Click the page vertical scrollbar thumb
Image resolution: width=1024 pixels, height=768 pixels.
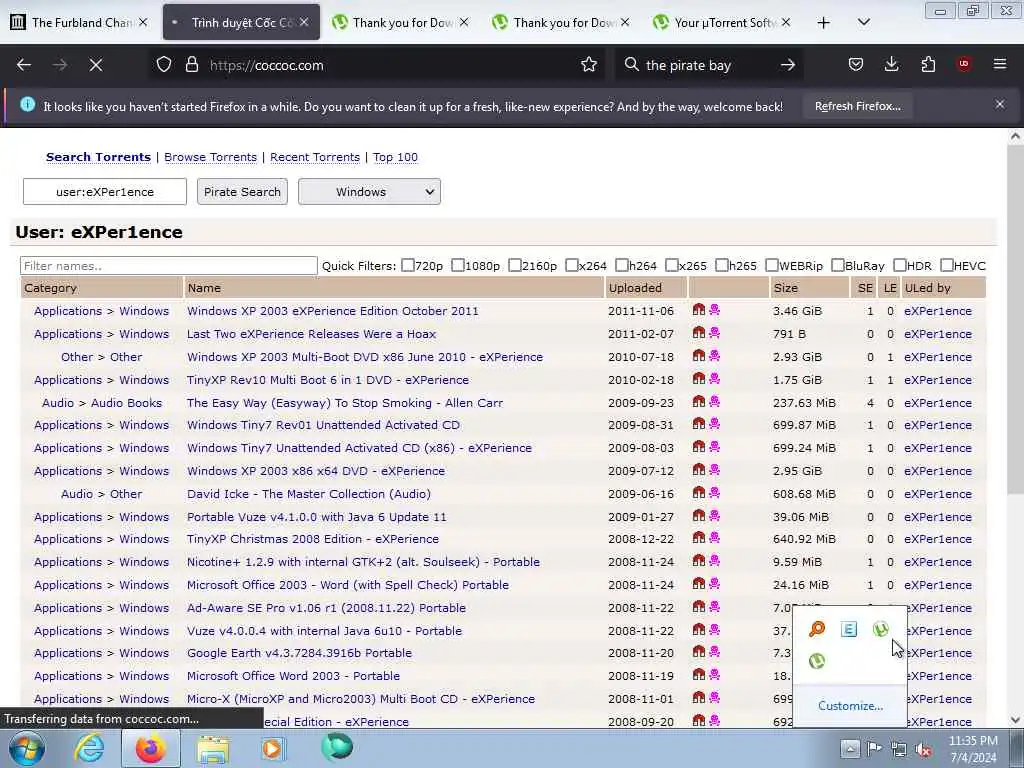pos(1015,320)
